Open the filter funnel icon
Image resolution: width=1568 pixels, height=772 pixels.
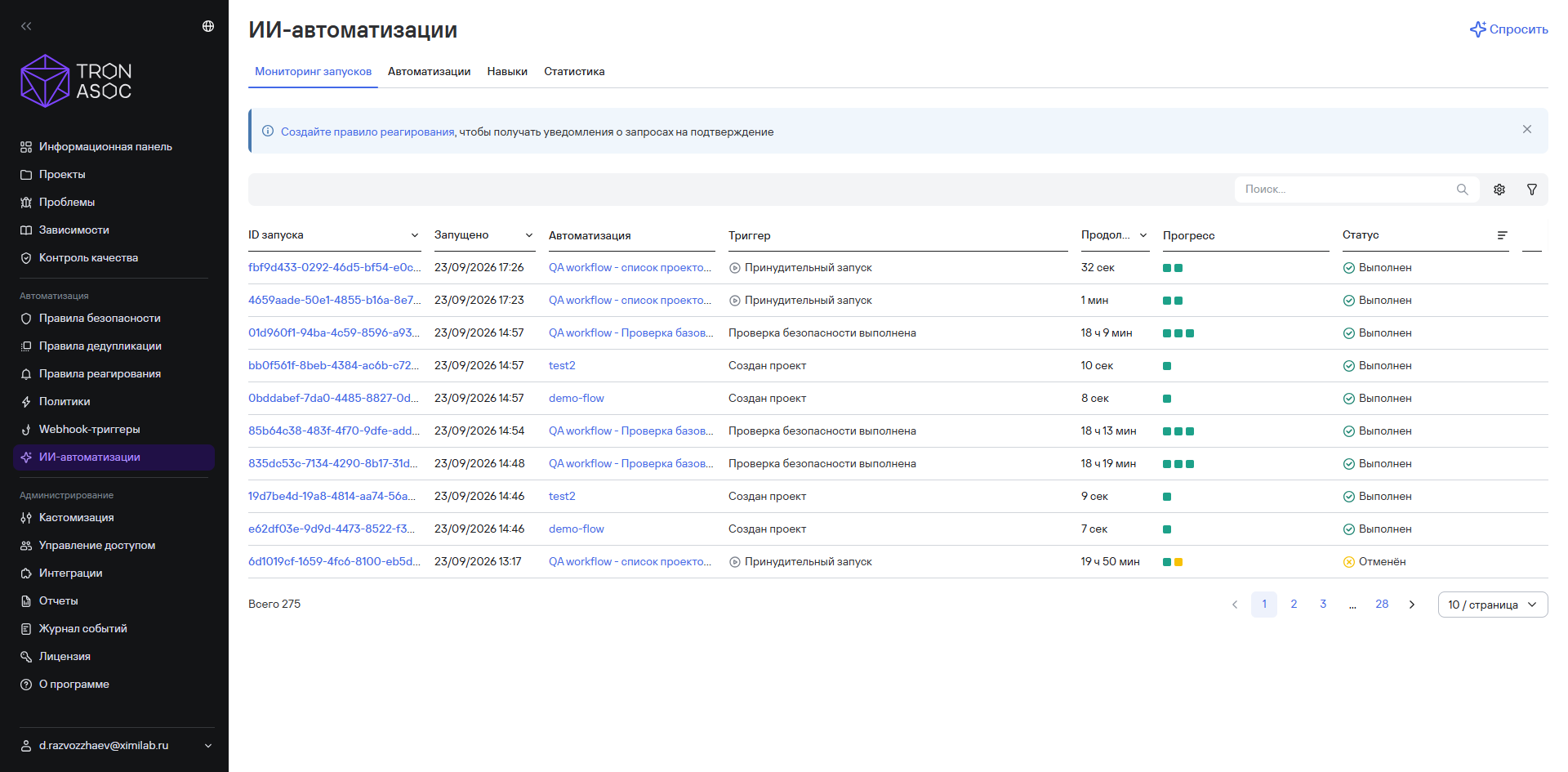coord(1532,190)
